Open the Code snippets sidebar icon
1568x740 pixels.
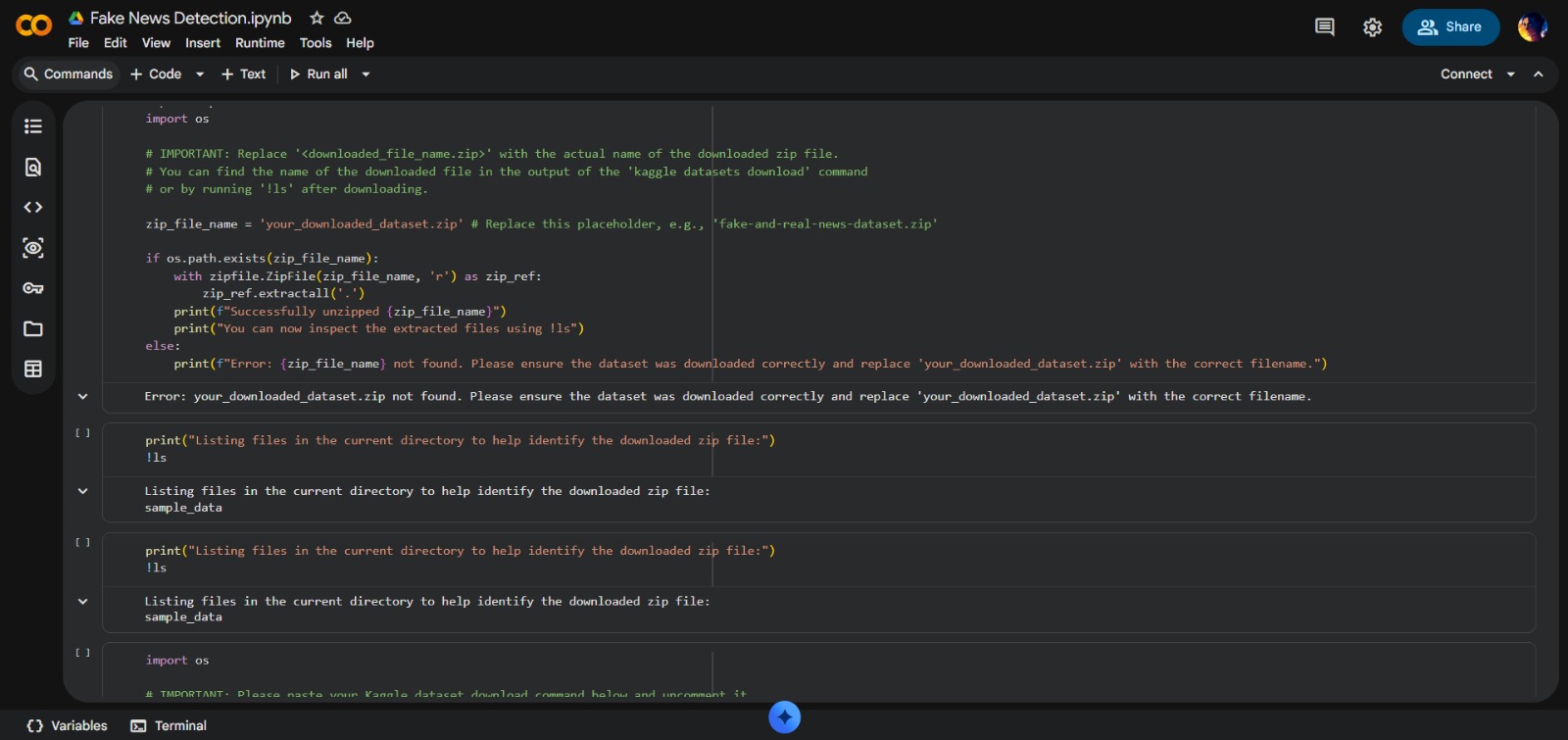pyautogui.click(x=33, y=208)
